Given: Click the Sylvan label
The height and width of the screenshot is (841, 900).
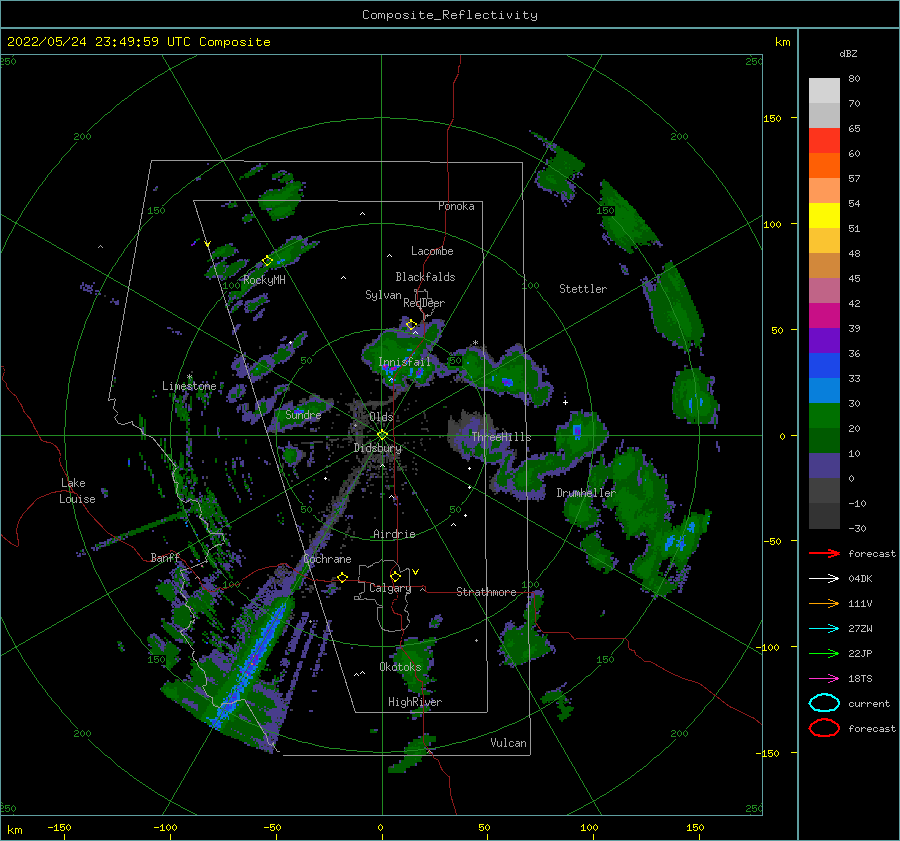Looking at the screenshot, I should point(383,295).
